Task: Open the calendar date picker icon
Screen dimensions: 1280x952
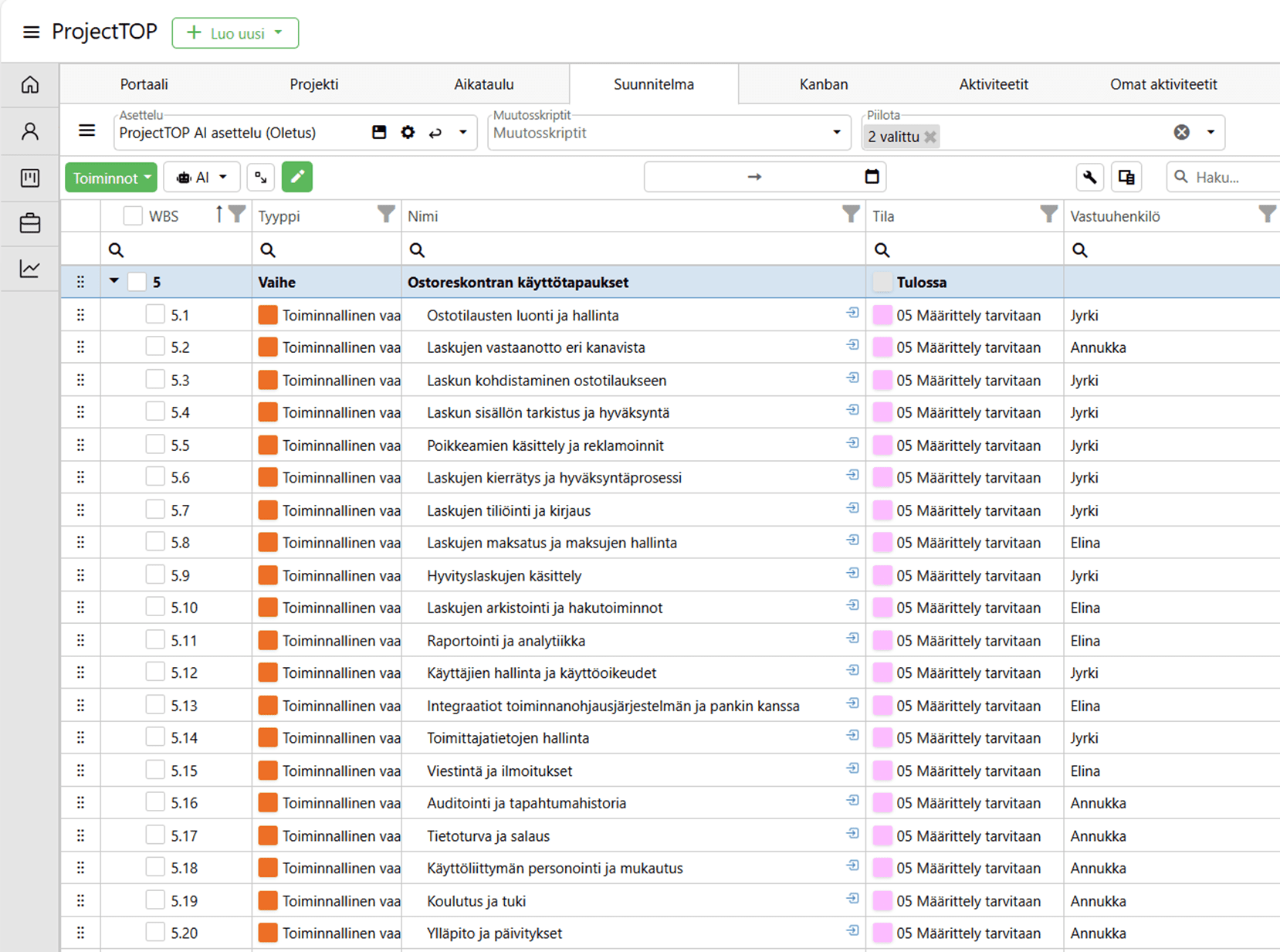Action: [872, 177]
